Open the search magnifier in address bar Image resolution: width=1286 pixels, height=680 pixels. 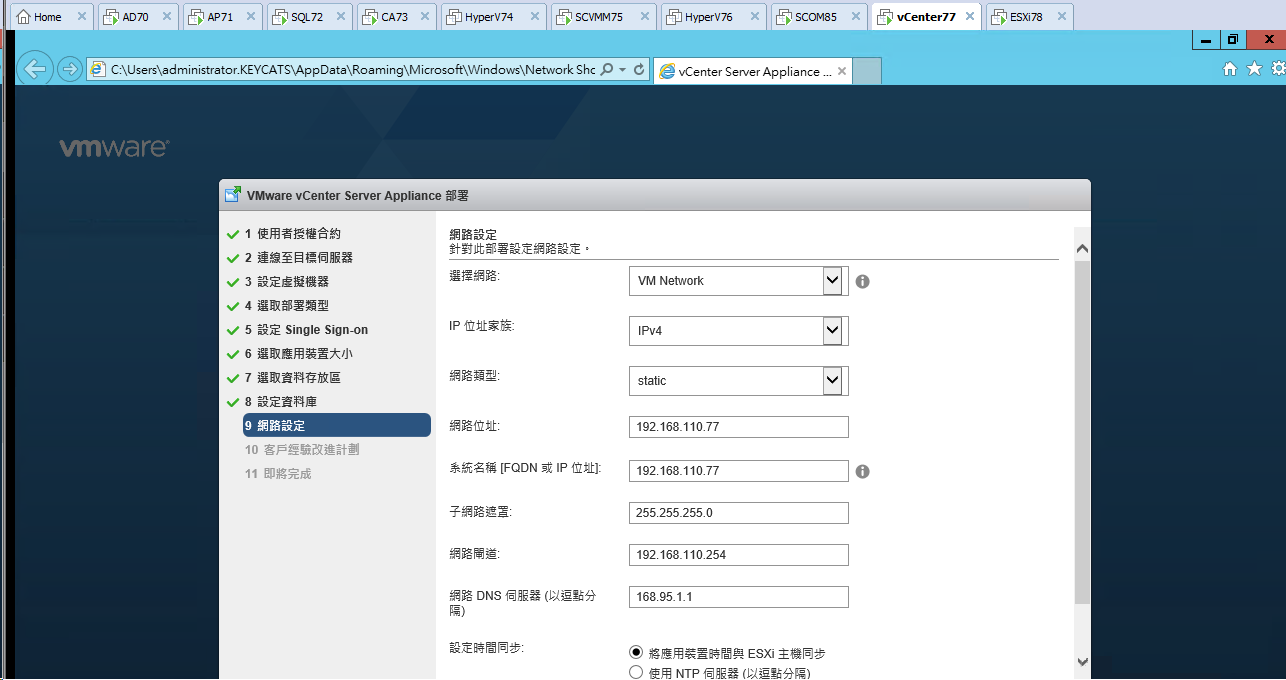coord(606,70)
